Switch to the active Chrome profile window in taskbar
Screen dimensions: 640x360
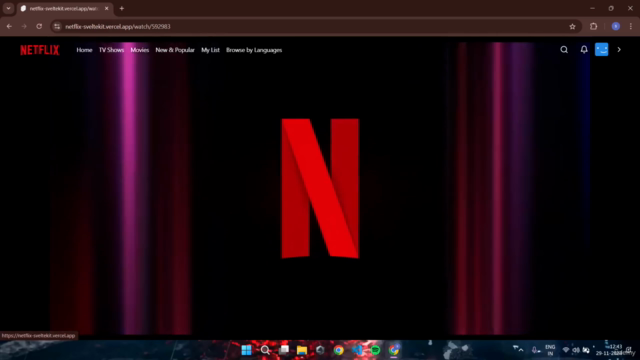pos(394,350)
